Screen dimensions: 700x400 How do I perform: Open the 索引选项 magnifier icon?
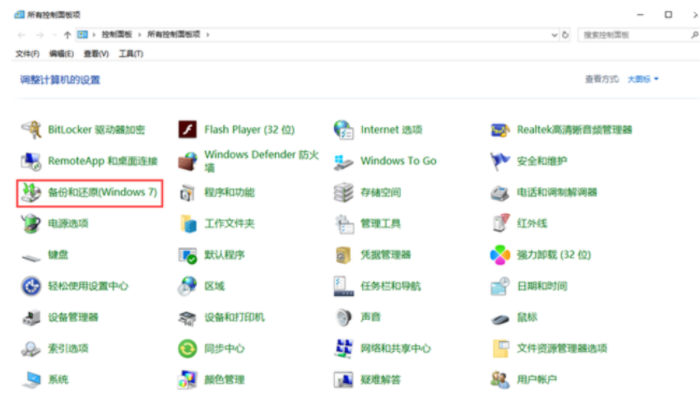click(x=31, y=349)
